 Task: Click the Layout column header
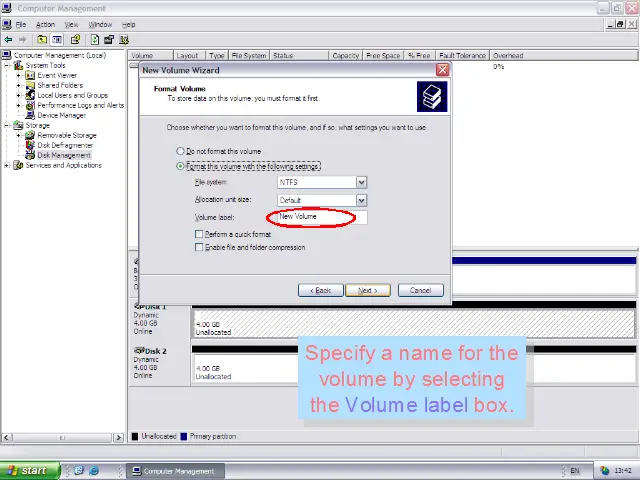coord(189,56)
